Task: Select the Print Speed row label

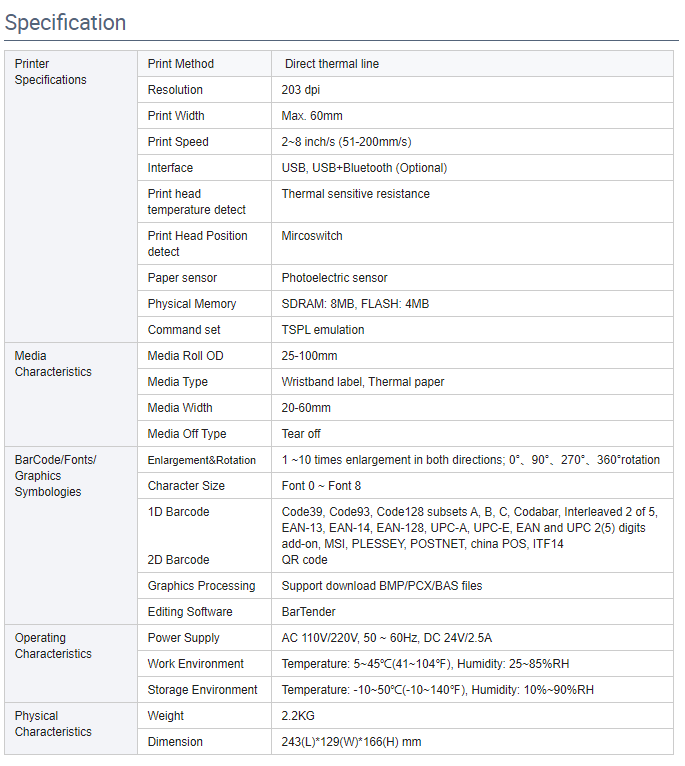Action: pos(178,142)
